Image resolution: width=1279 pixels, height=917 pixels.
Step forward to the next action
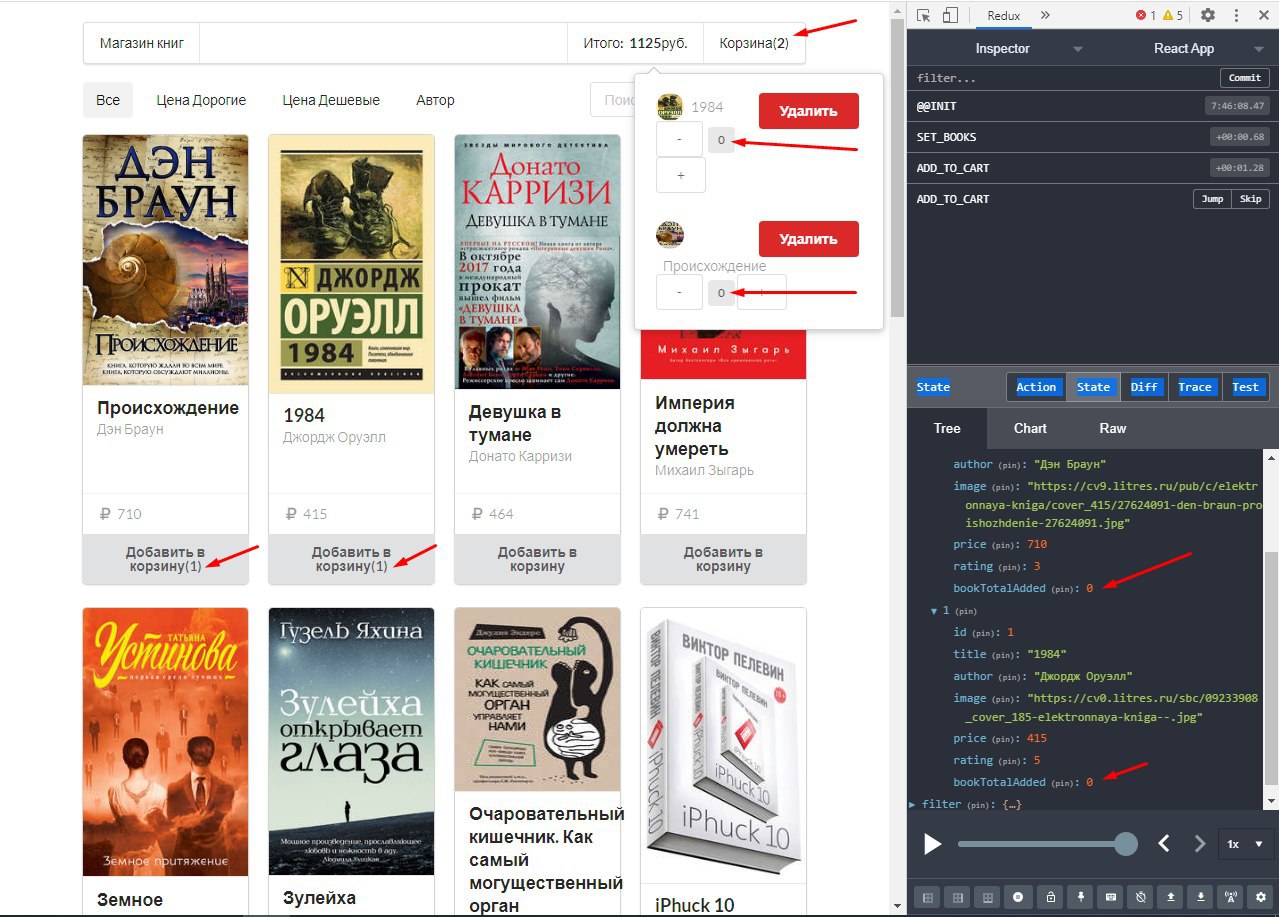pyautogui.click(x=1200, y=843)
